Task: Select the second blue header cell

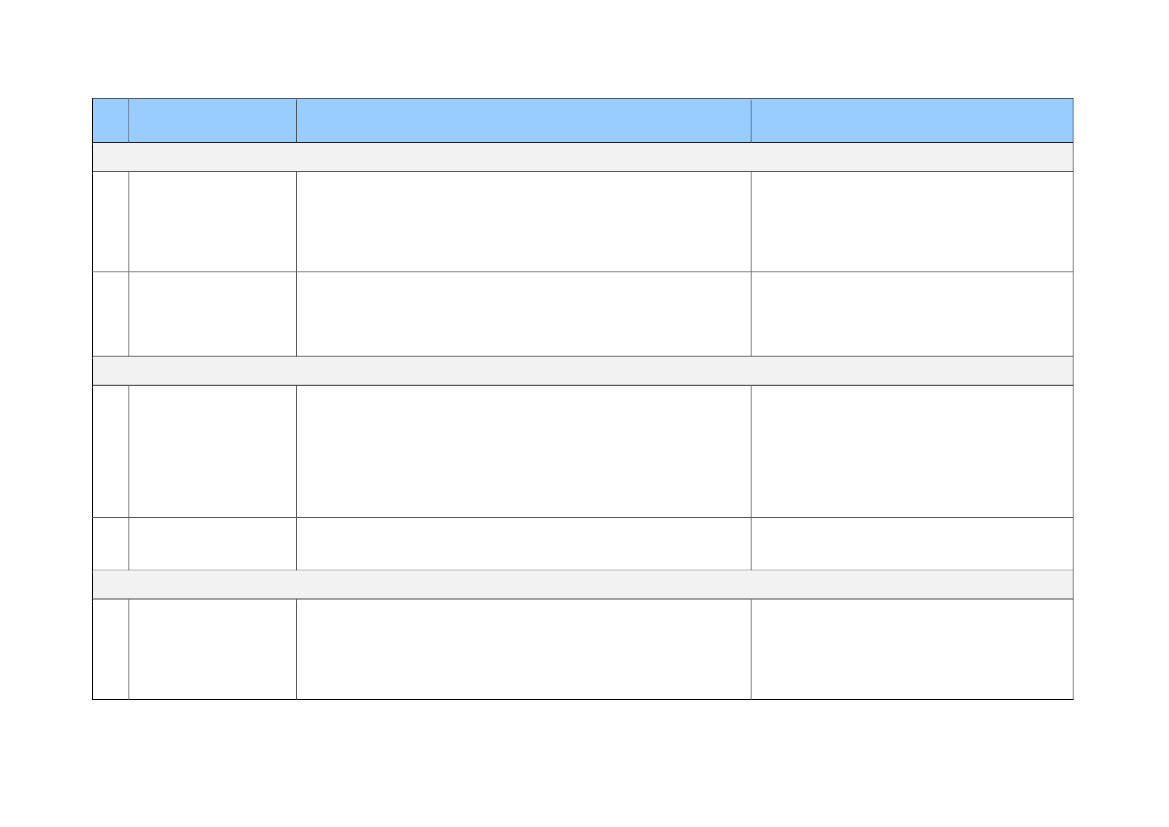Action: (212, 120)
